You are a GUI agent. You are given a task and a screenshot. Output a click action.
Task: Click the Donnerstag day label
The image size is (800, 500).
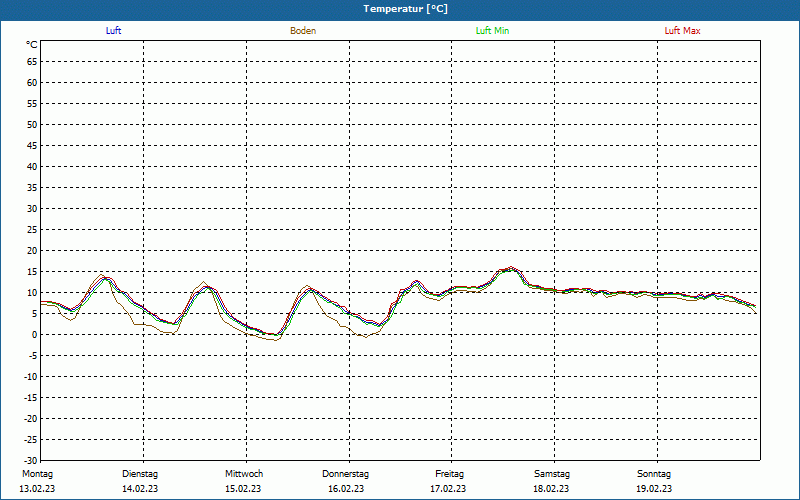(345, 474)
